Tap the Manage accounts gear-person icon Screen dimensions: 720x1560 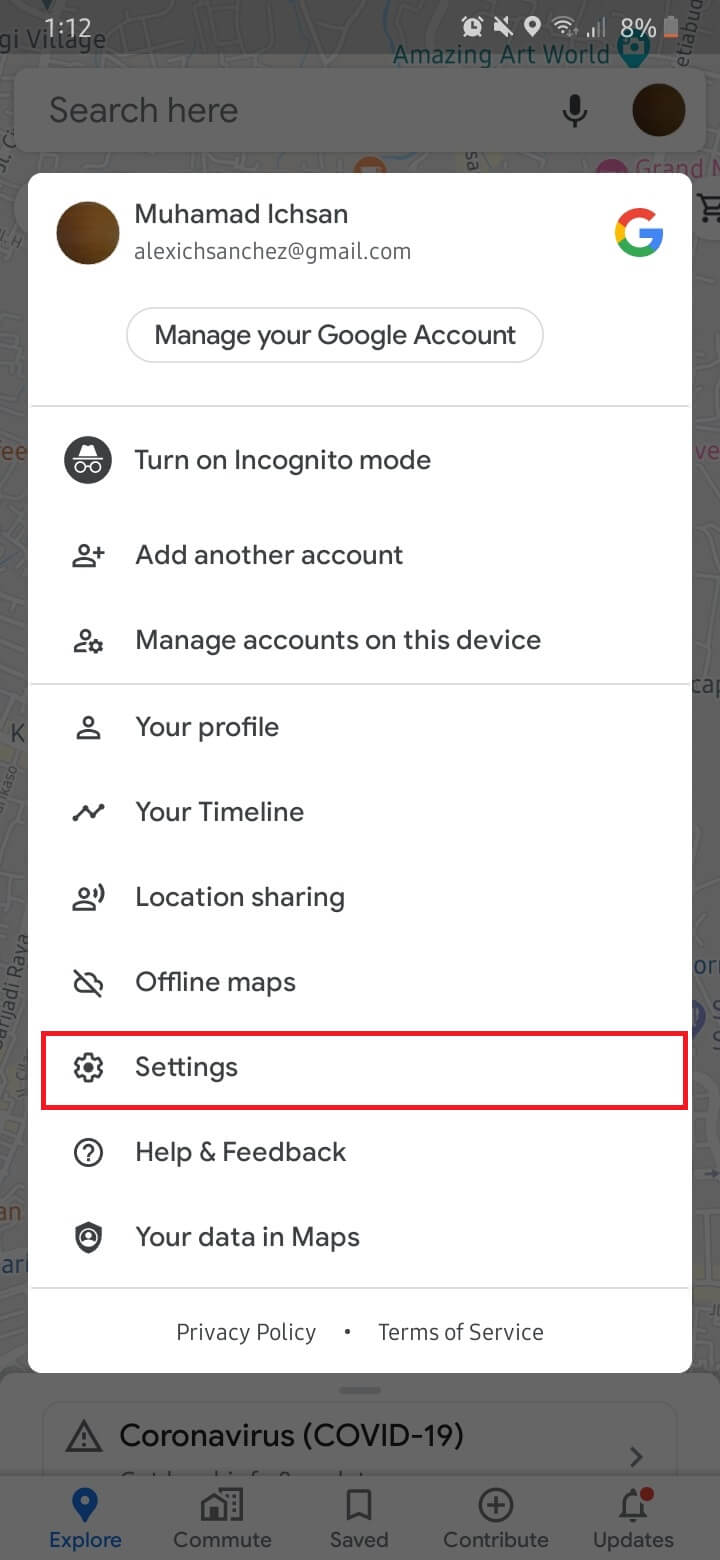coord(88,641)
